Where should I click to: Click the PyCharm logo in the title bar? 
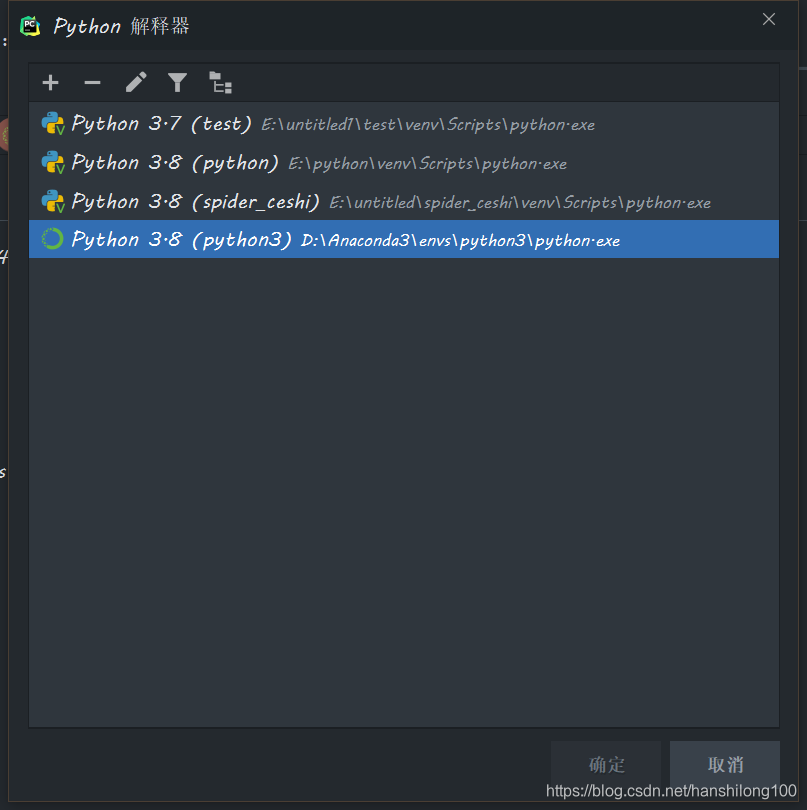coord(28,24)
